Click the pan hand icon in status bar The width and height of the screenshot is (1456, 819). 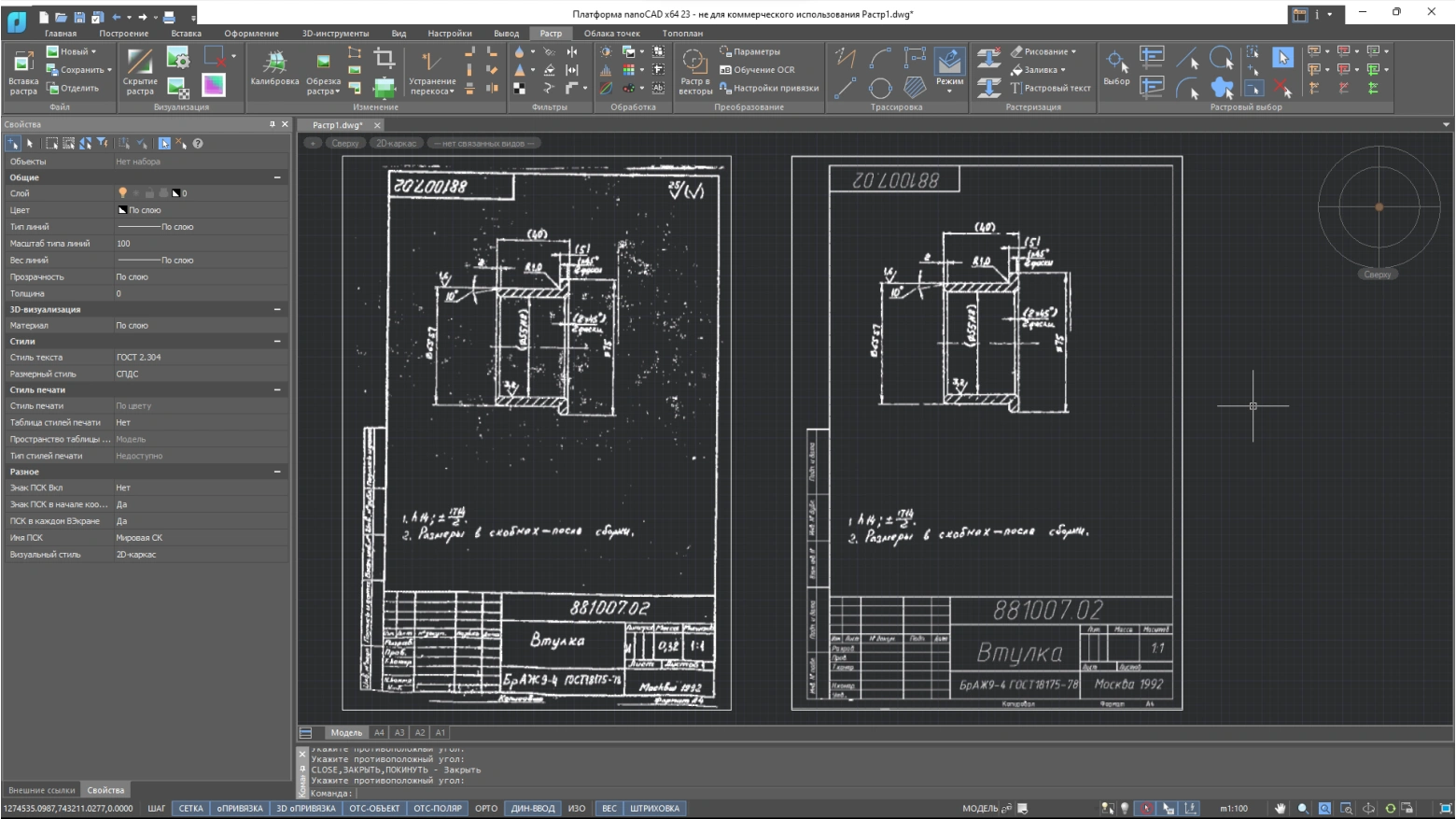pyautogui.click(x=1281, y=809)
